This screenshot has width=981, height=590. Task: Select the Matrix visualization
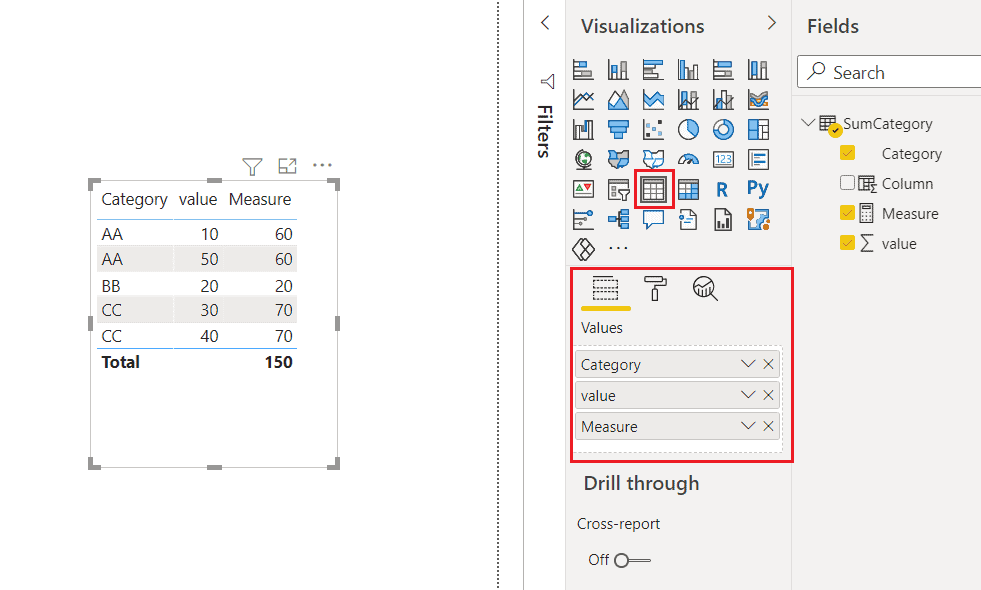pos(686,189)
